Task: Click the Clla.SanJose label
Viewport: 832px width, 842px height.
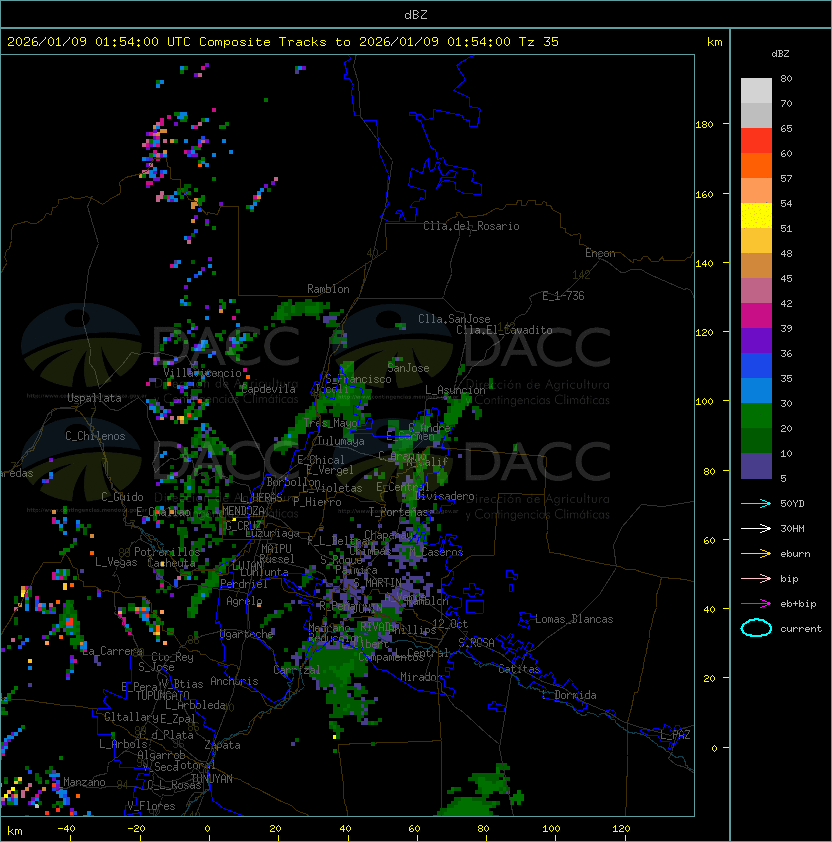Action: pyautogui.click(x=454, y=319)
